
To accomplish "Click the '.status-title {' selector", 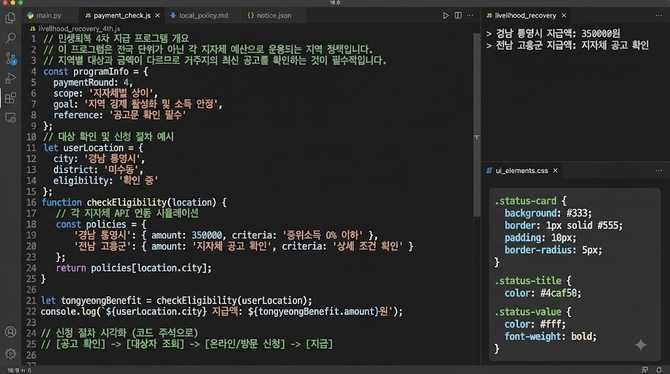I will point(533,281).
